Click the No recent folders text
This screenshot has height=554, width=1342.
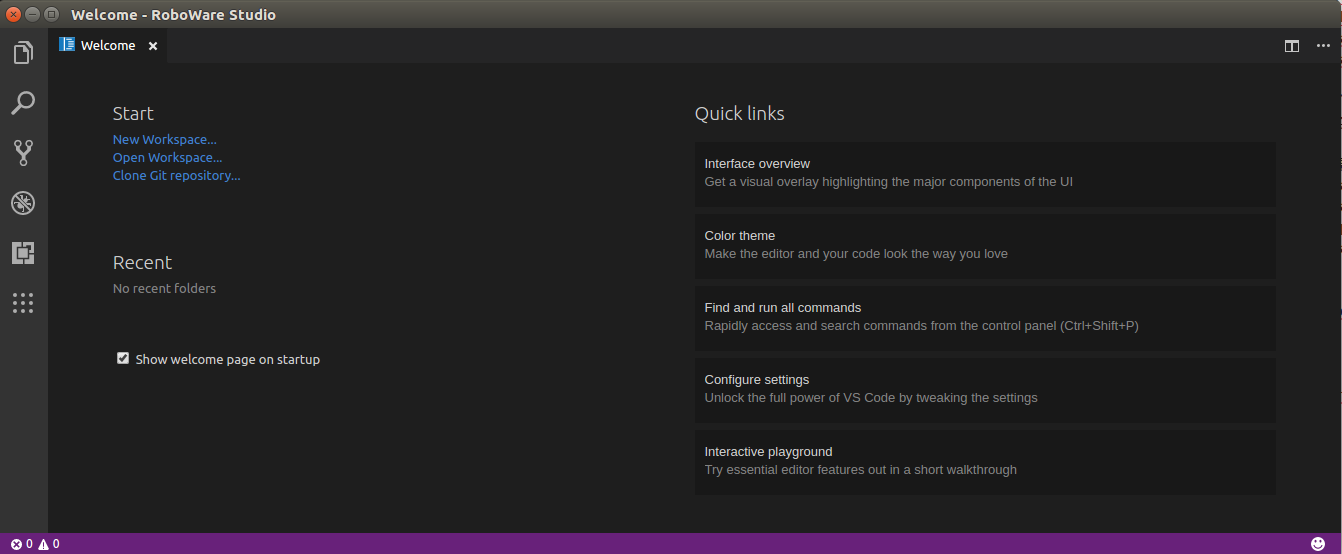[x=165, y=288]
